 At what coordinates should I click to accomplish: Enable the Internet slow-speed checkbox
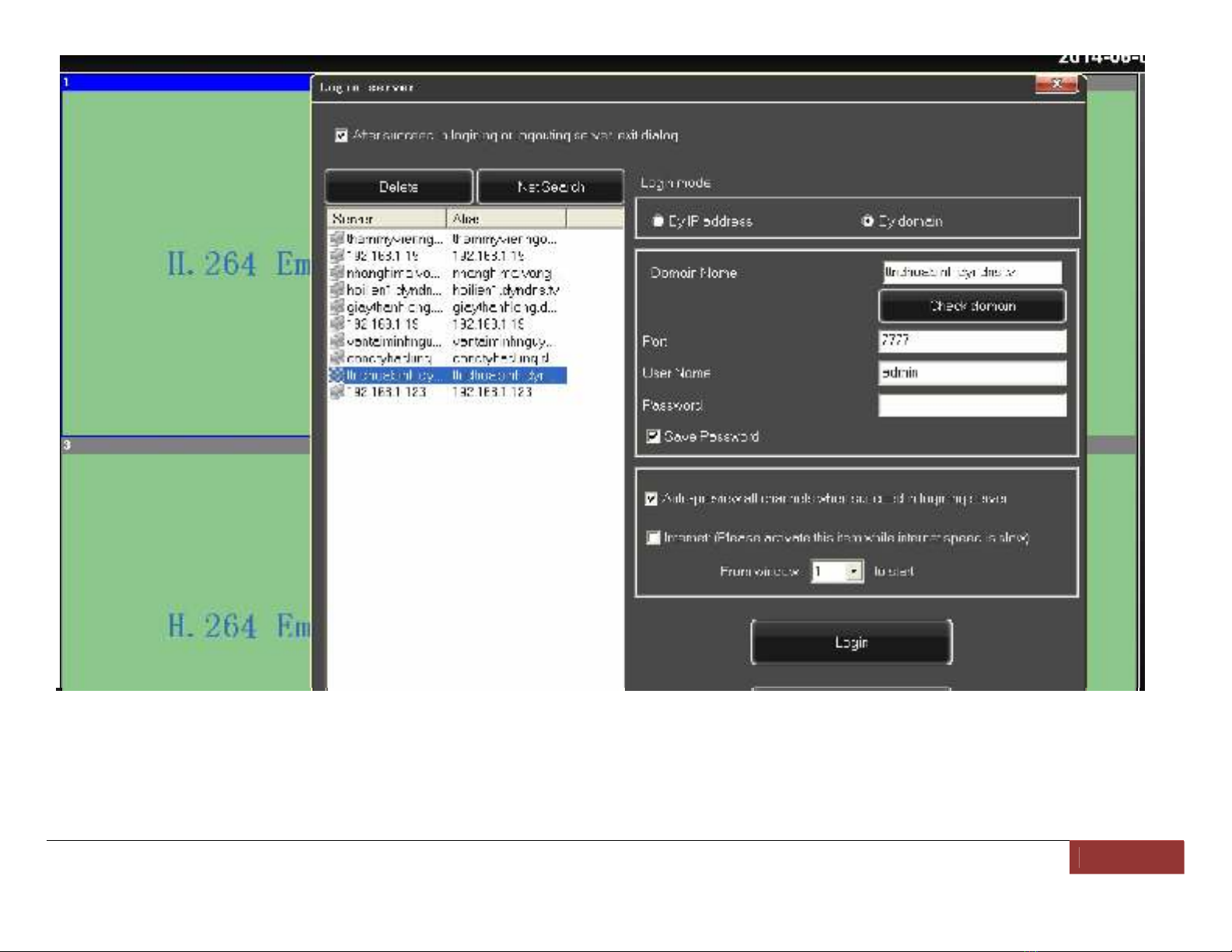654,538
